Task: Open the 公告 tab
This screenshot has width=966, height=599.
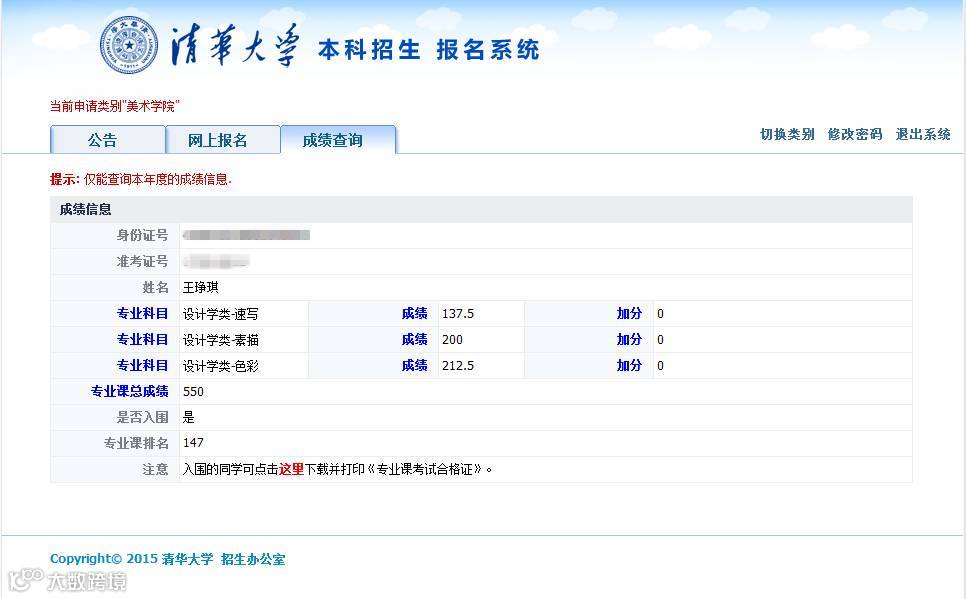Action: (108, 139)
